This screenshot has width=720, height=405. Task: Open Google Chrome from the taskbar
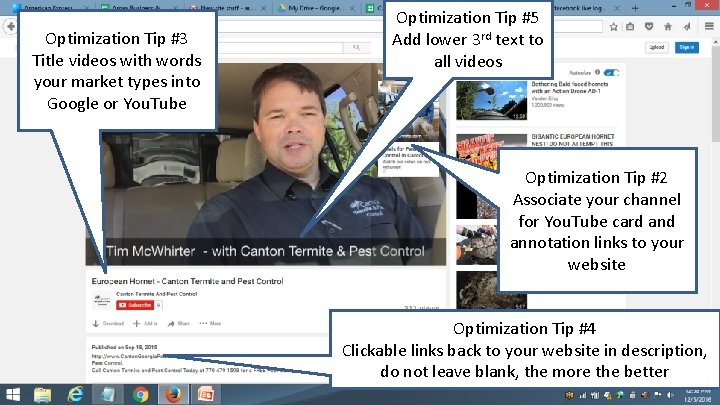141,395
